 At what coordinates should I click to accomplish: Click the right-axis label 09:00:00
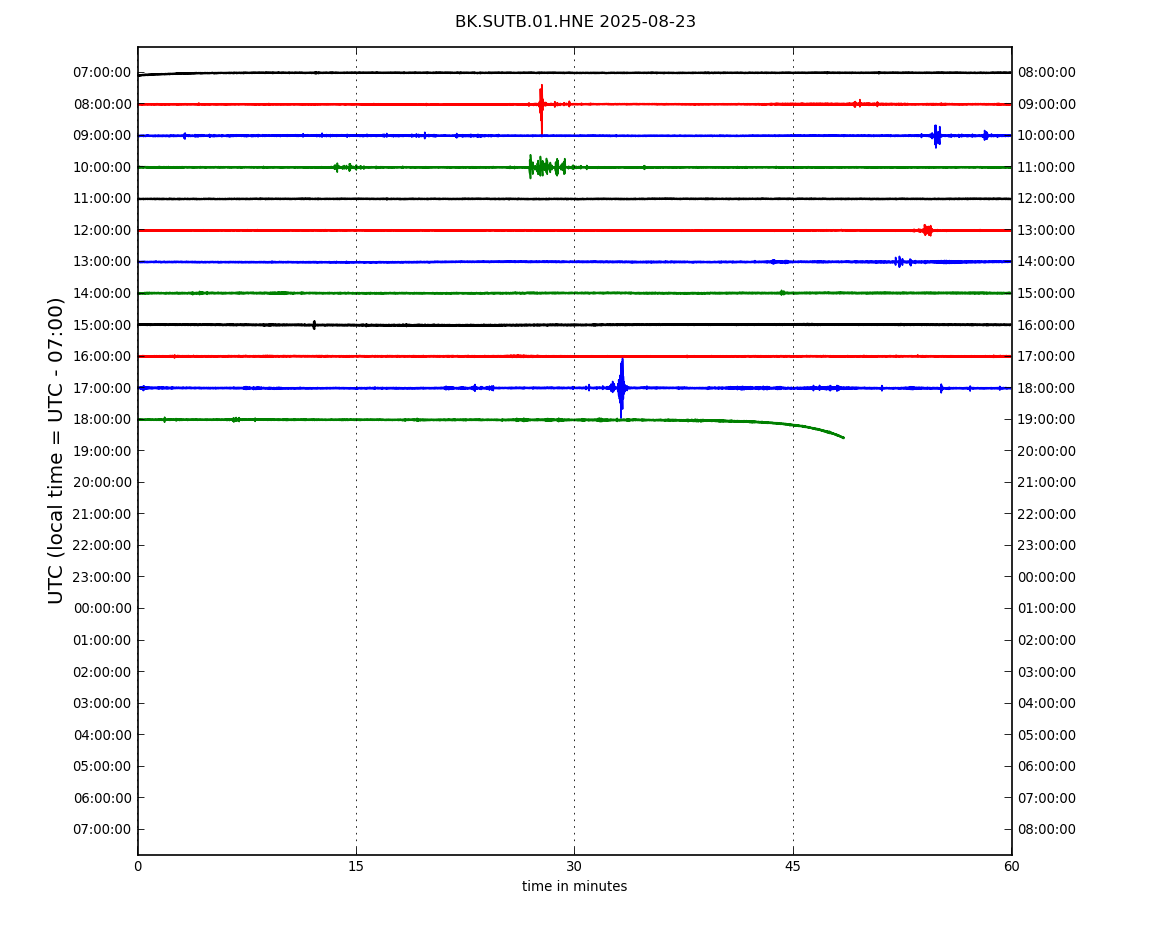coord(1047,104)
